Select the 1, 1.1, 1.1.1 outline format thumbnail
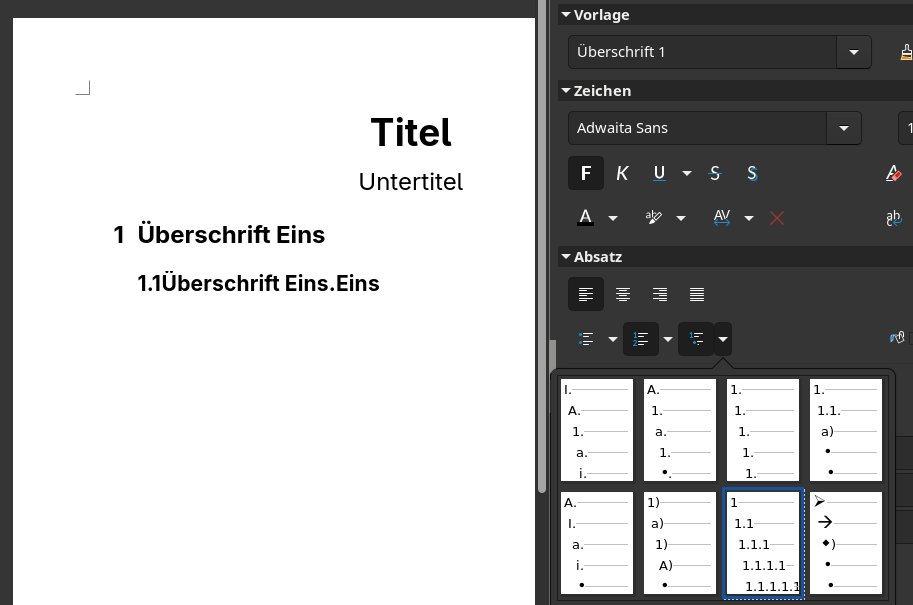Screen dimensions: 913x605 coord(763,543)
